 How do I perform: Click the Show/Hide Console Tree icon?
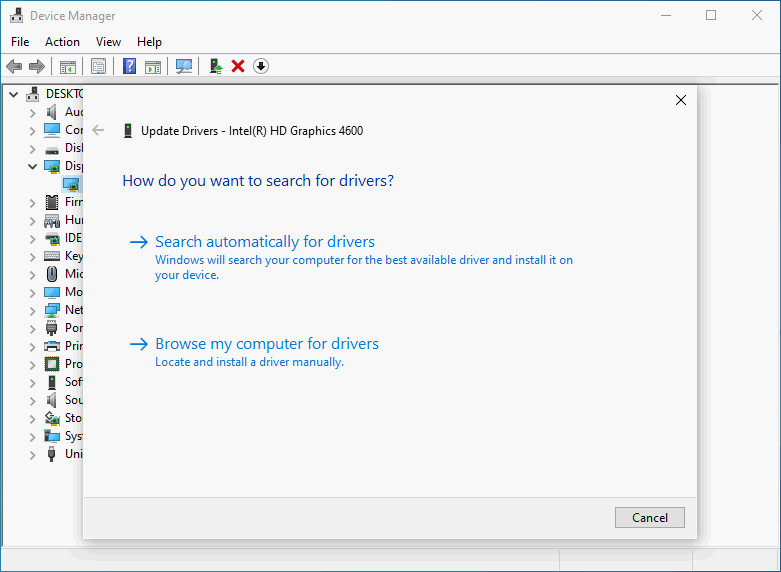coord(68,66)
